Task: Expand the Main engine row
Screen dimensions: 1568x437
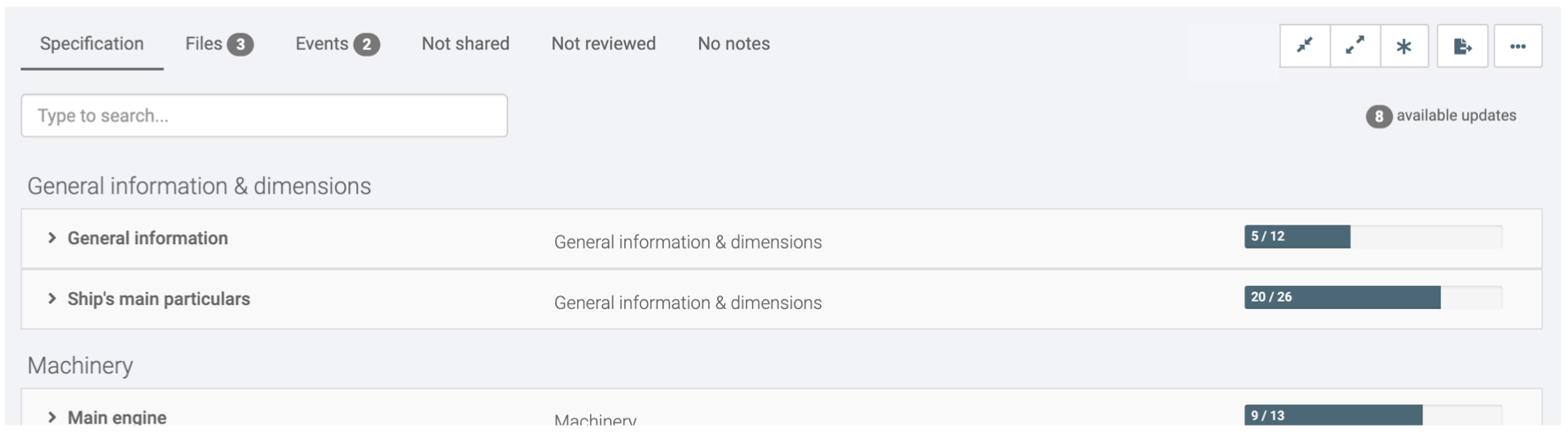Action: coord(52,418)
